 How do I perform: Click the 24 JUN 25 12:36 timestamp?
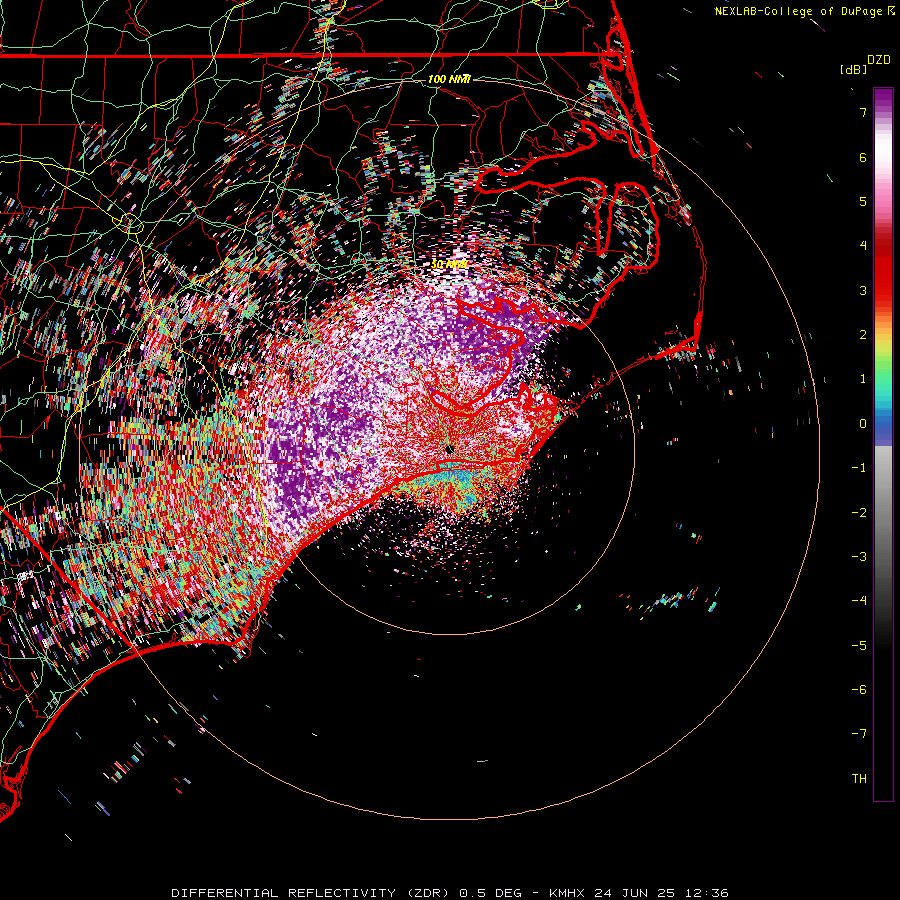[661, 893]
